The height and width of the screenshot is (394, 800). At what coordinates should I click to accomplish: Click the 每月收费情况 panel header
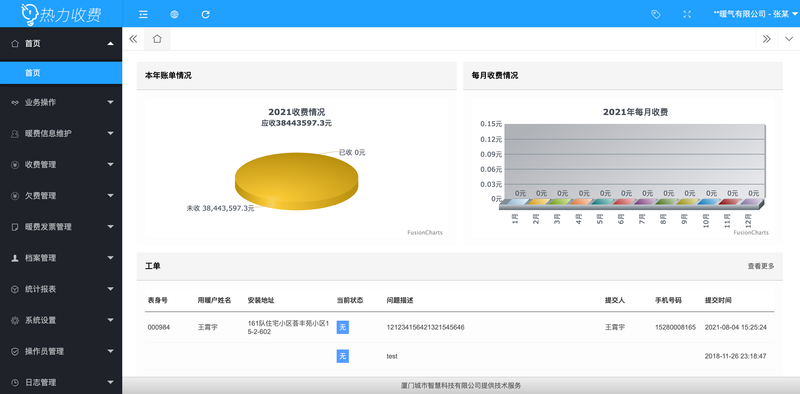pos(623,76)
